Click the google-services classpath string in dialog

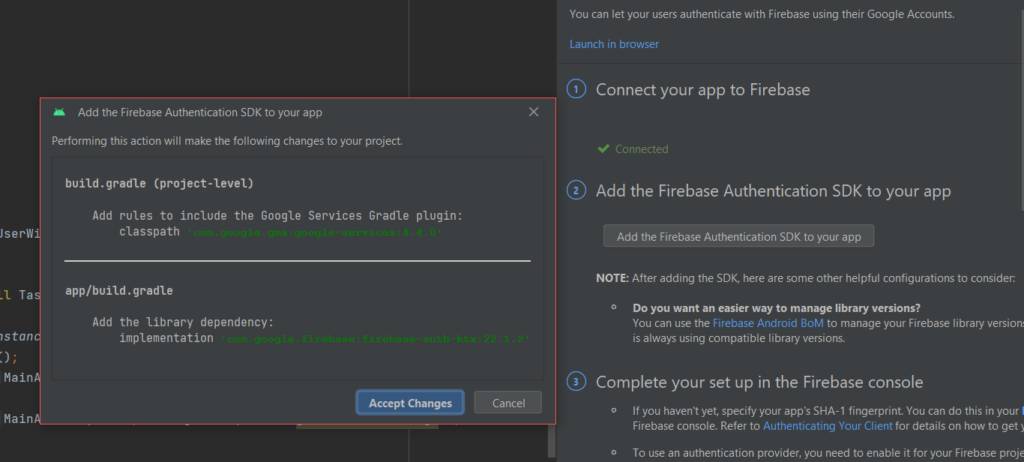(x=312, y=231)
